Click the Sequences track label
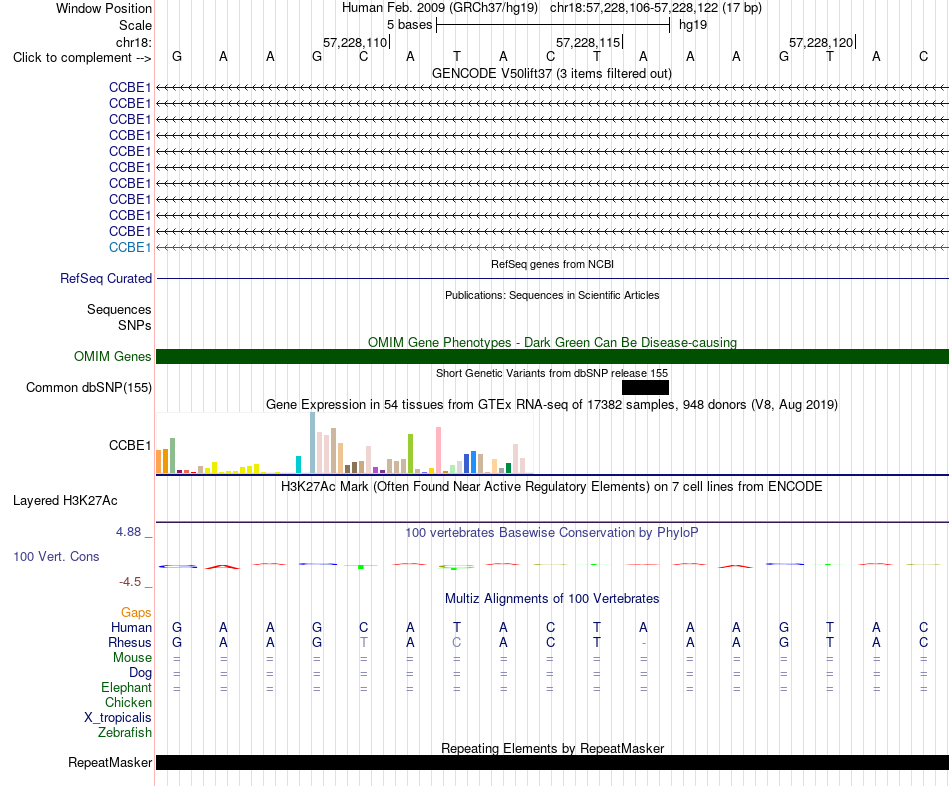The width and height of the screenshot is (950, 786). [119, 310]
